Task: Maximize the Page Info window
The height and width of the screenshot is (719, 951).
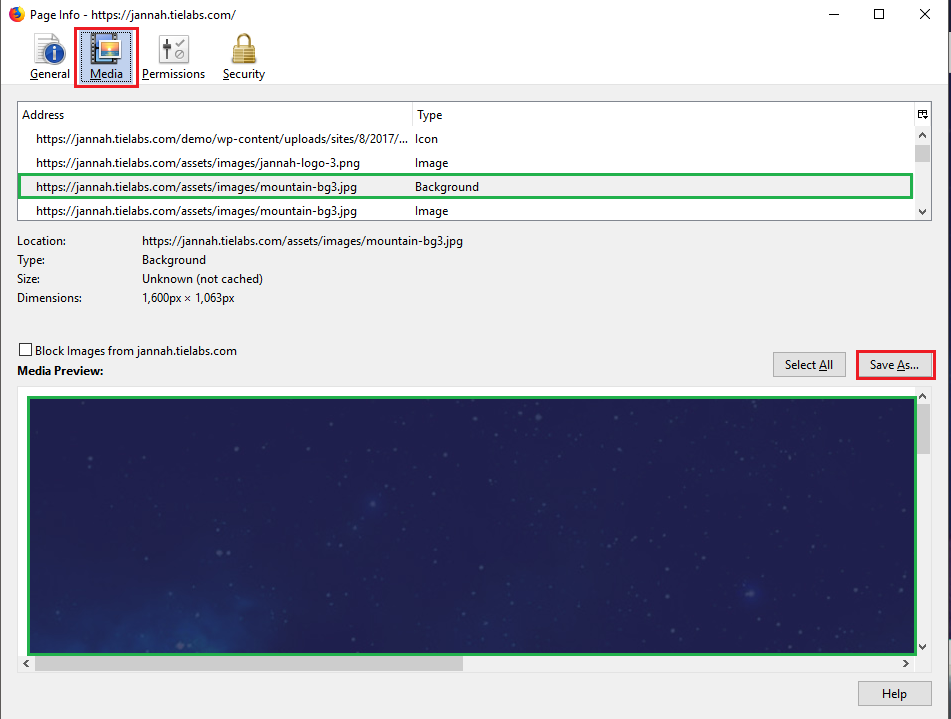Action: pyautogui.click(x=879, y=14)
